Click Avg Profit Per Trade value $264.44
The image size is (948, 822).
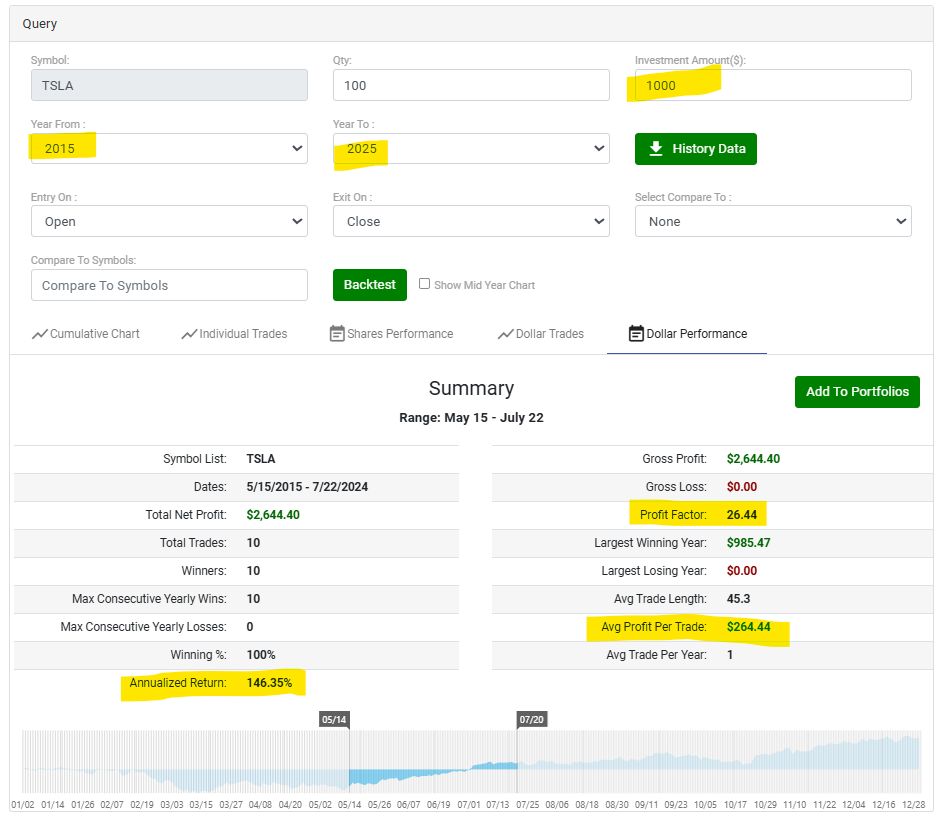point(748,627)
